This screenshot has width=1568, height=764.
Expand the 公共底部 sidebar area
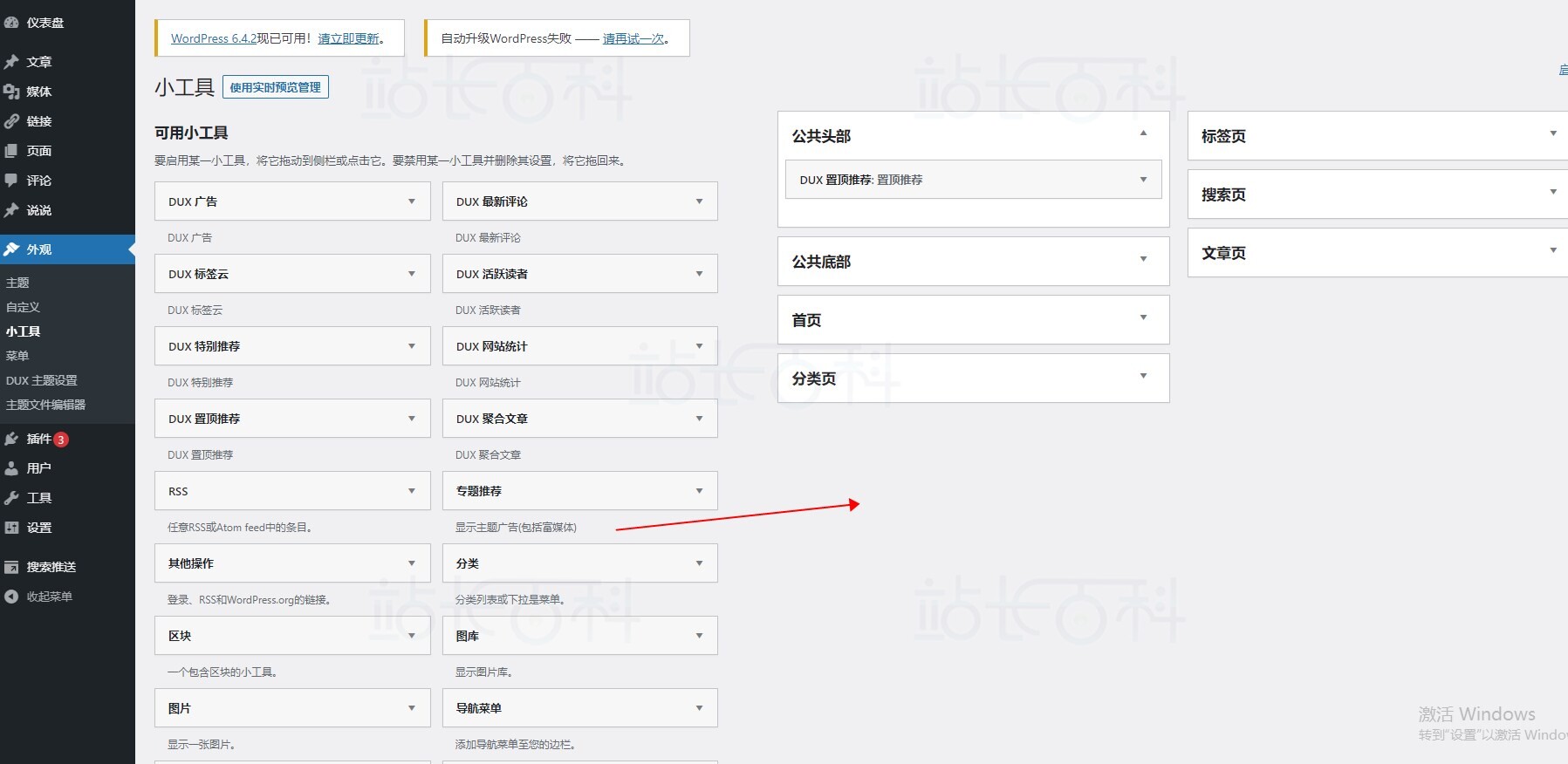(x=1143, y=259)
